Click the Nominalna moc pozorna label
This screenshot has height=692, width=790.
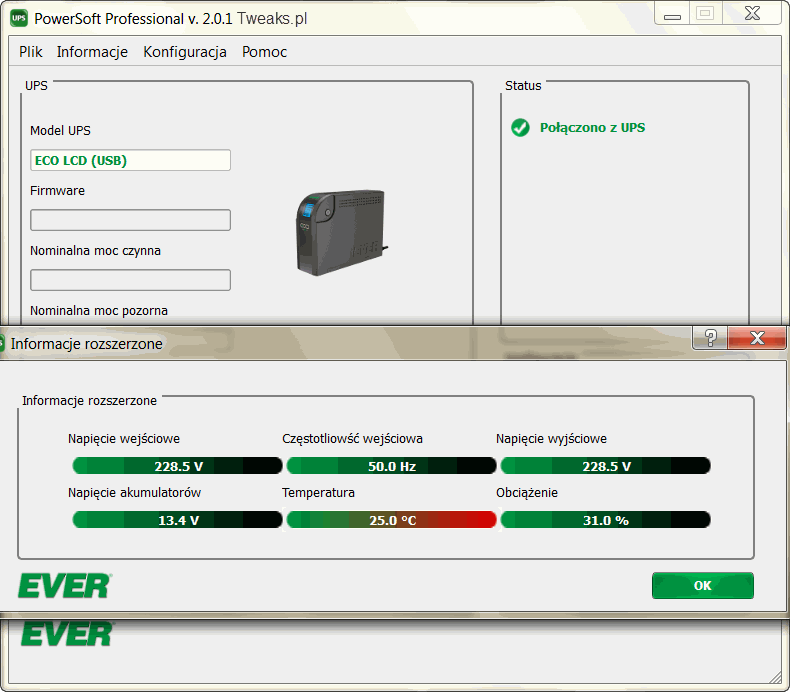[99, 310]
